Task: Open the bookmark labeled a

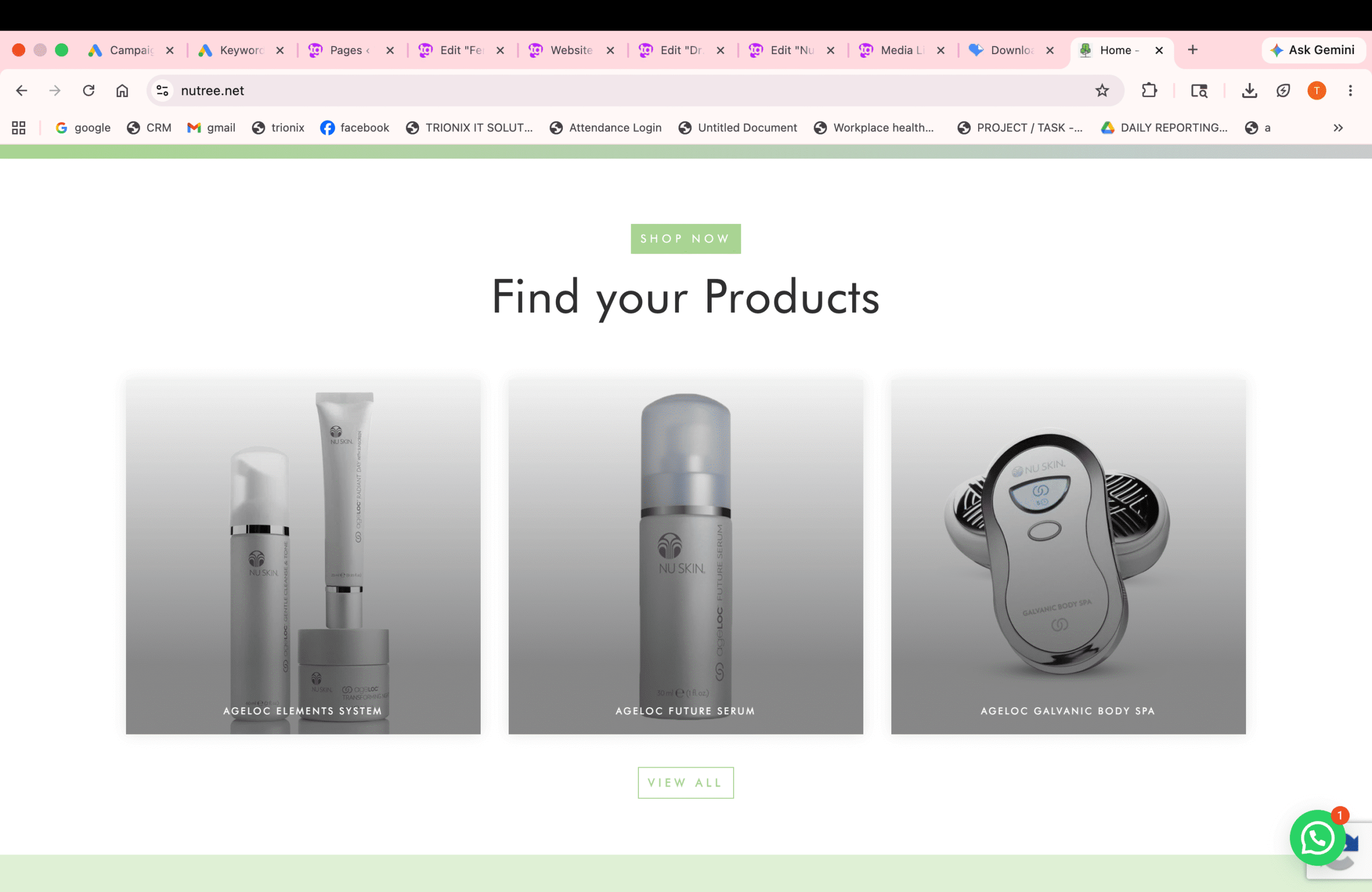Action: click(1258, 128)
